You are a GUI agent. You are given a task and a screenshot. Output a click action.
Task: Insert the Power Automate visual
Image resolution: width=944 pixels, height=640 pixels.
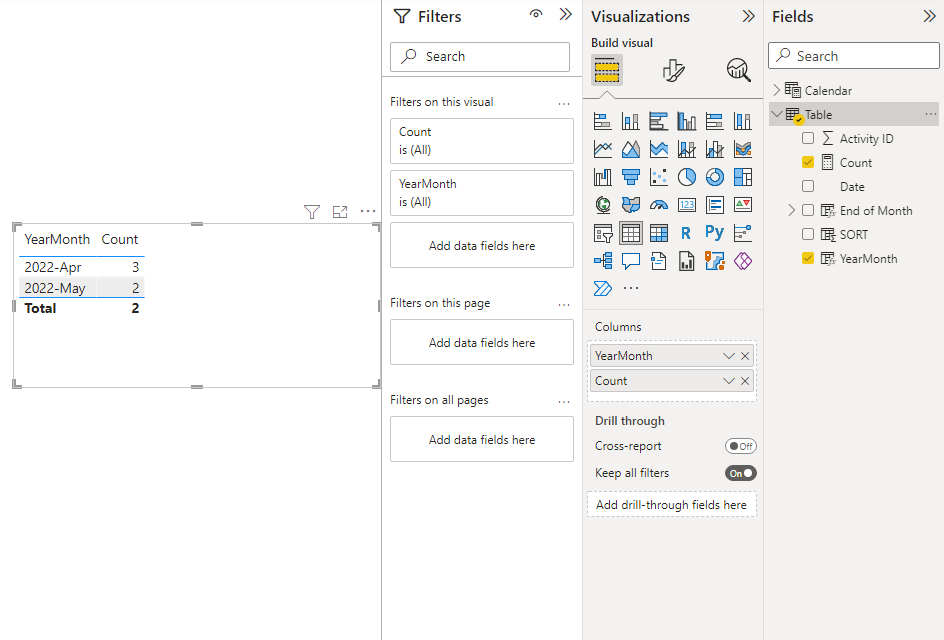pos(603,288)
